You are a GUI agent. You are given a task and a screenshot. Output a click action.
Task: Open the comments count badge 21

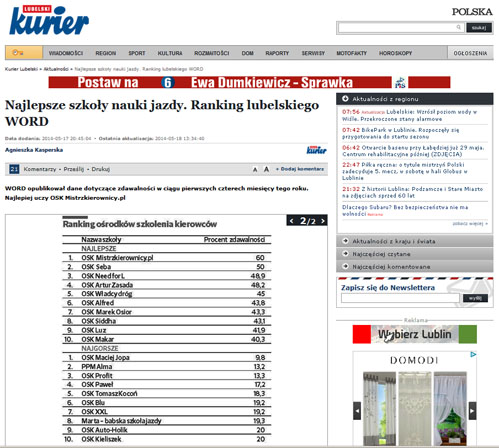[x=14, y=169]
